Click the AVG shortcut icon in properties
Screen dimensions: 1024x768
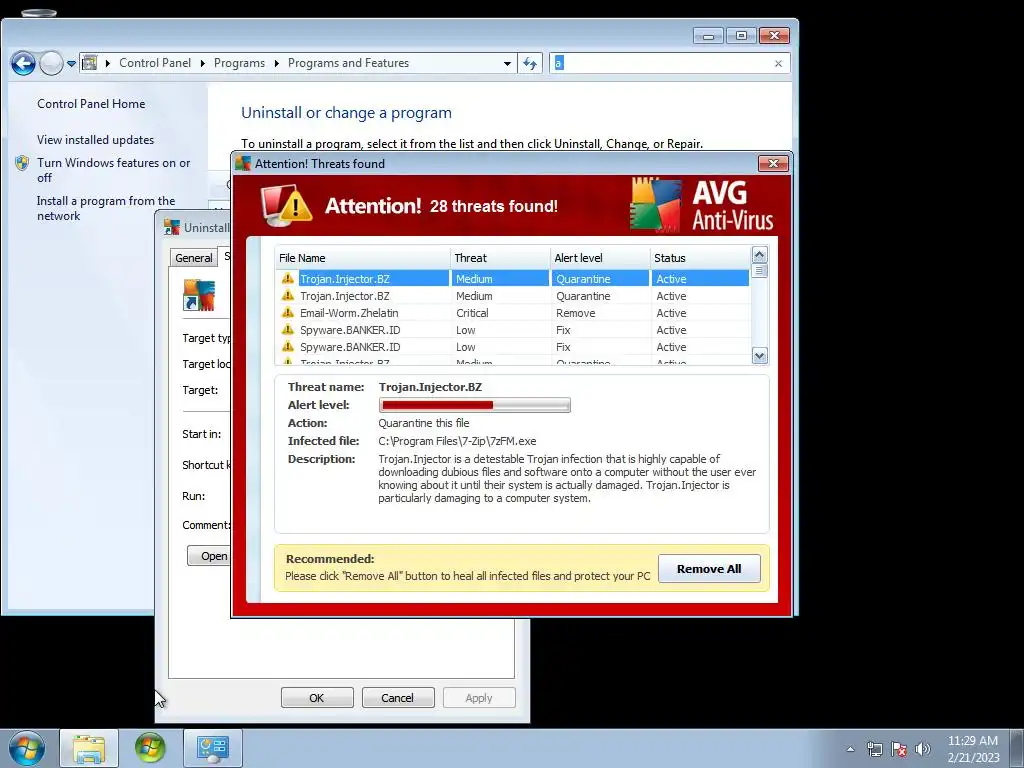click(x=199, y=295)
